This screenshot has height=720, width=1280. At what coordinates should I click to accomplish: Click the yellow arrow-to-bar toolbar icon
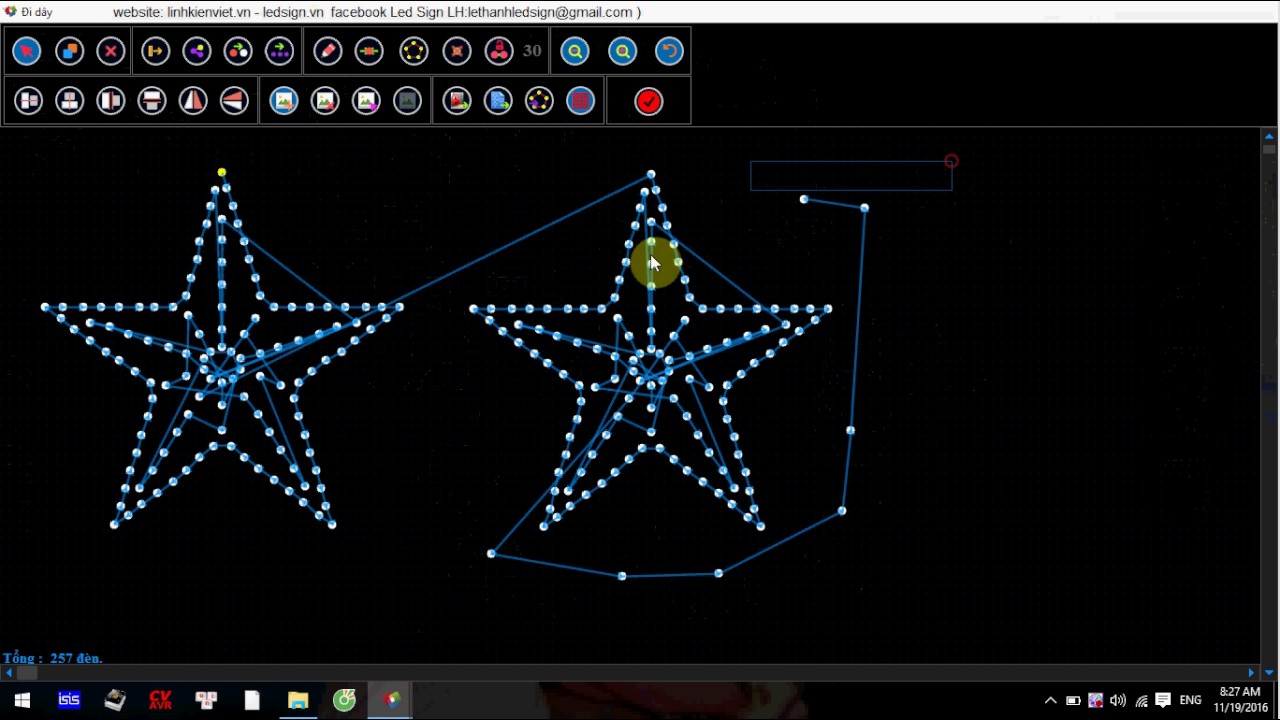coord(155,51)
